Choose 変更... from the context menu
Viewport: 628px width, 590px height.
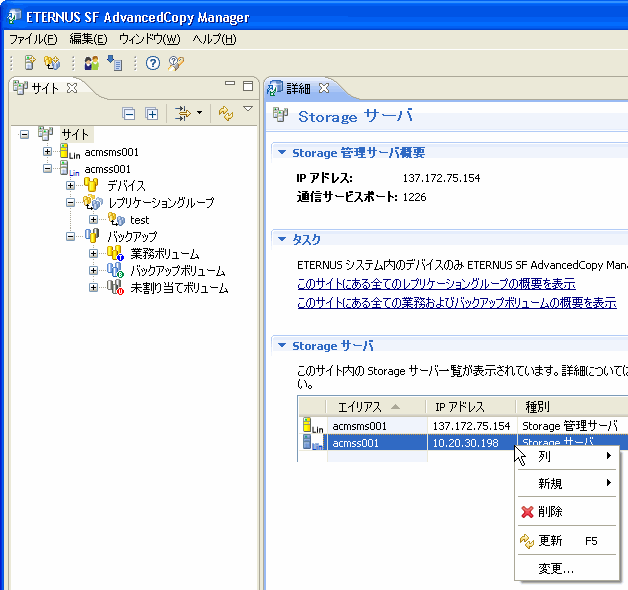pyautogui.click(x=567, y=568)
